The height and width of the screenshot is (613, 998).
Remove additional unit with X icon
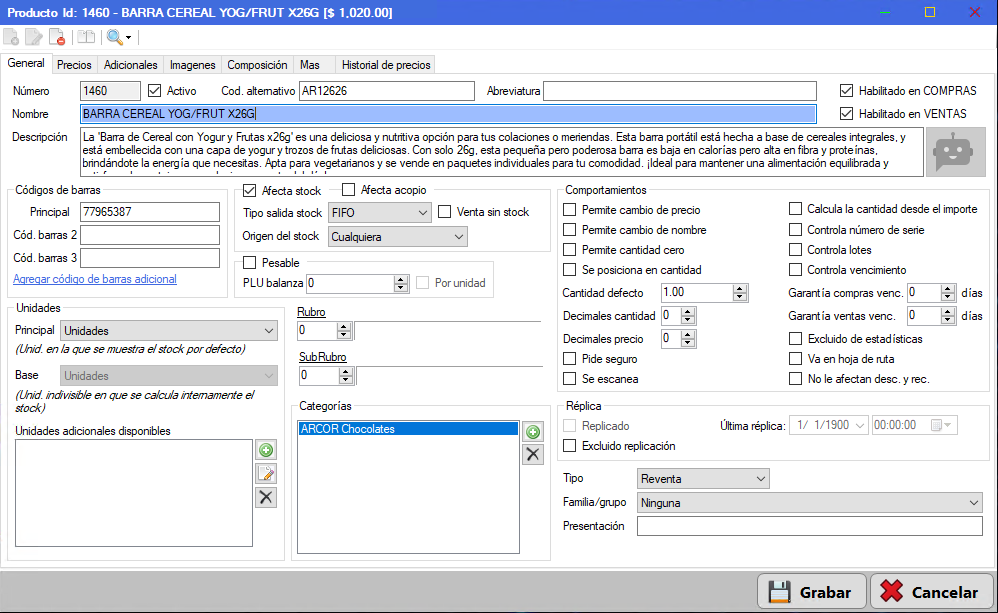(x=266, y=497)
